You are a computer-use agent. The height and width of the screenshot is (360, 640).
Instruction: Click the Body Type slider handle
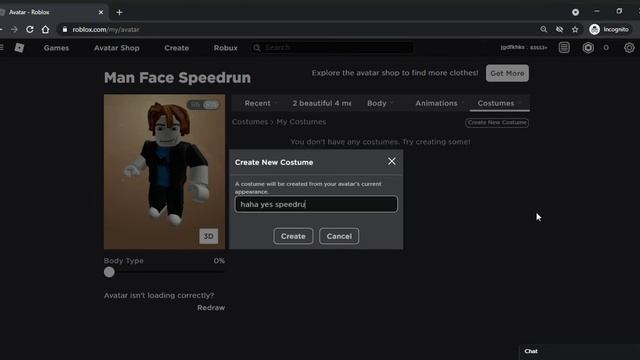point(109,272)
